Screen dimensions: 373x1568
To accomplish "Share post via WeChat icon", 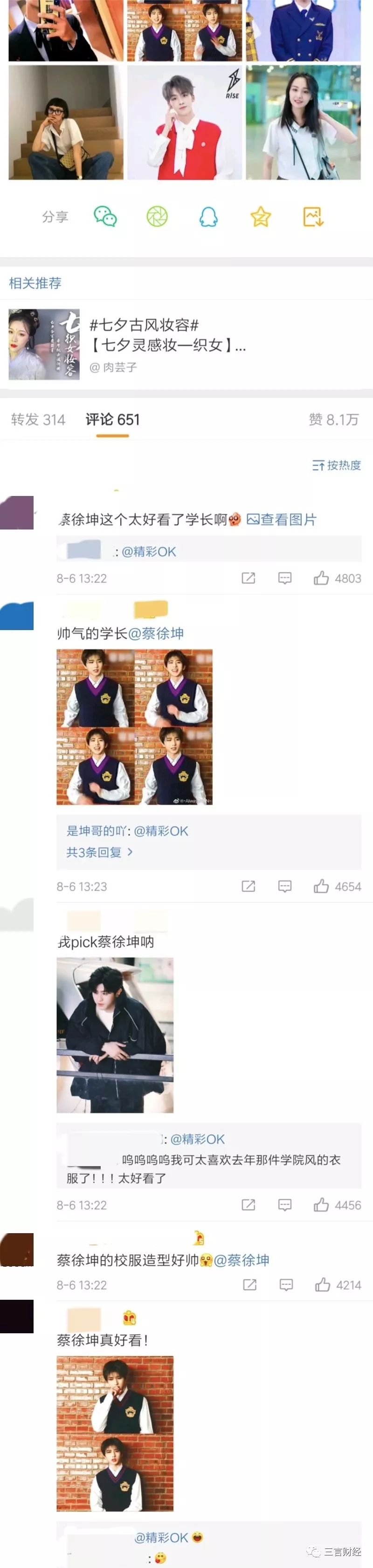I will coord(105,216).
